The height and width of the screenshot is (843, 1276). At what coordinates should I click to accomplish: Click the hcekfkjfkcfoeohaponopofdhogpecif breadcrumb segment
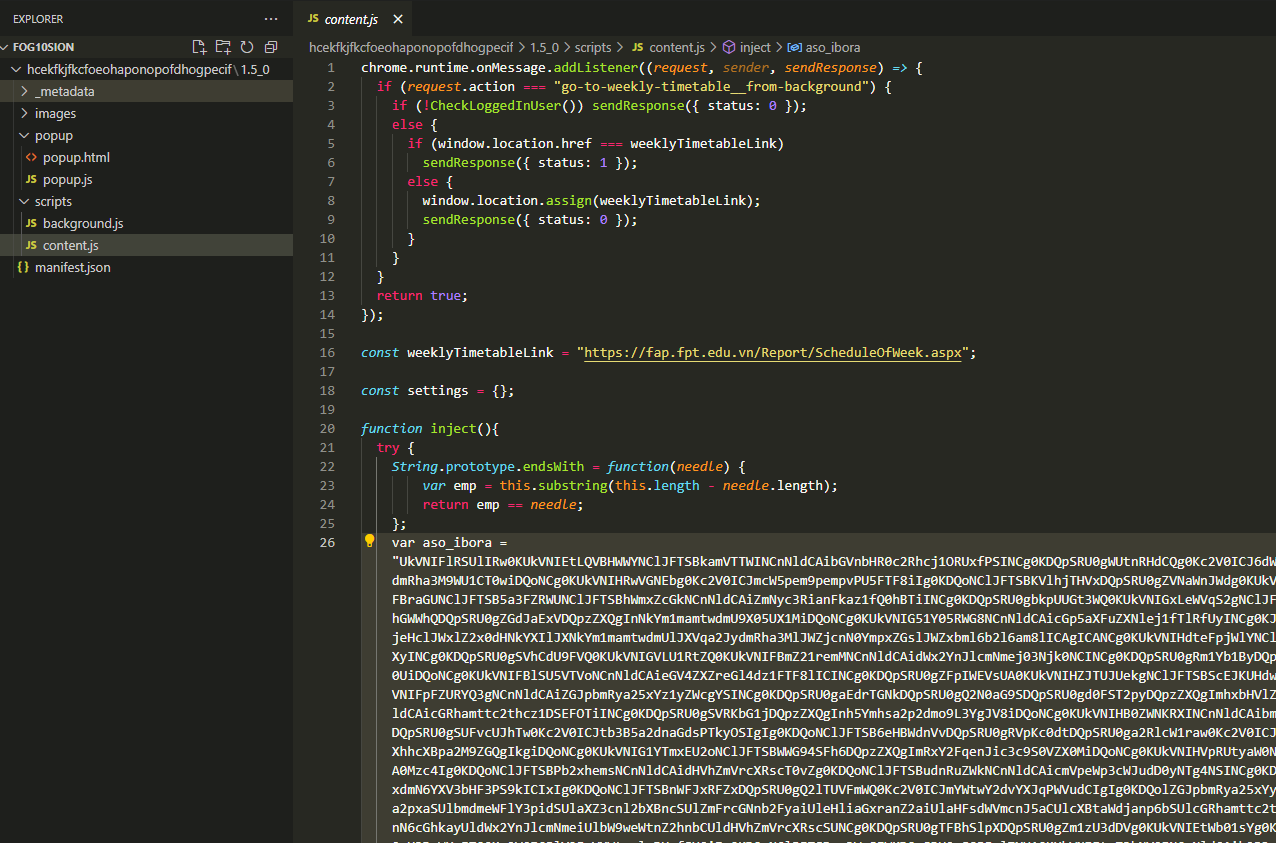click(x=410, y=47)
